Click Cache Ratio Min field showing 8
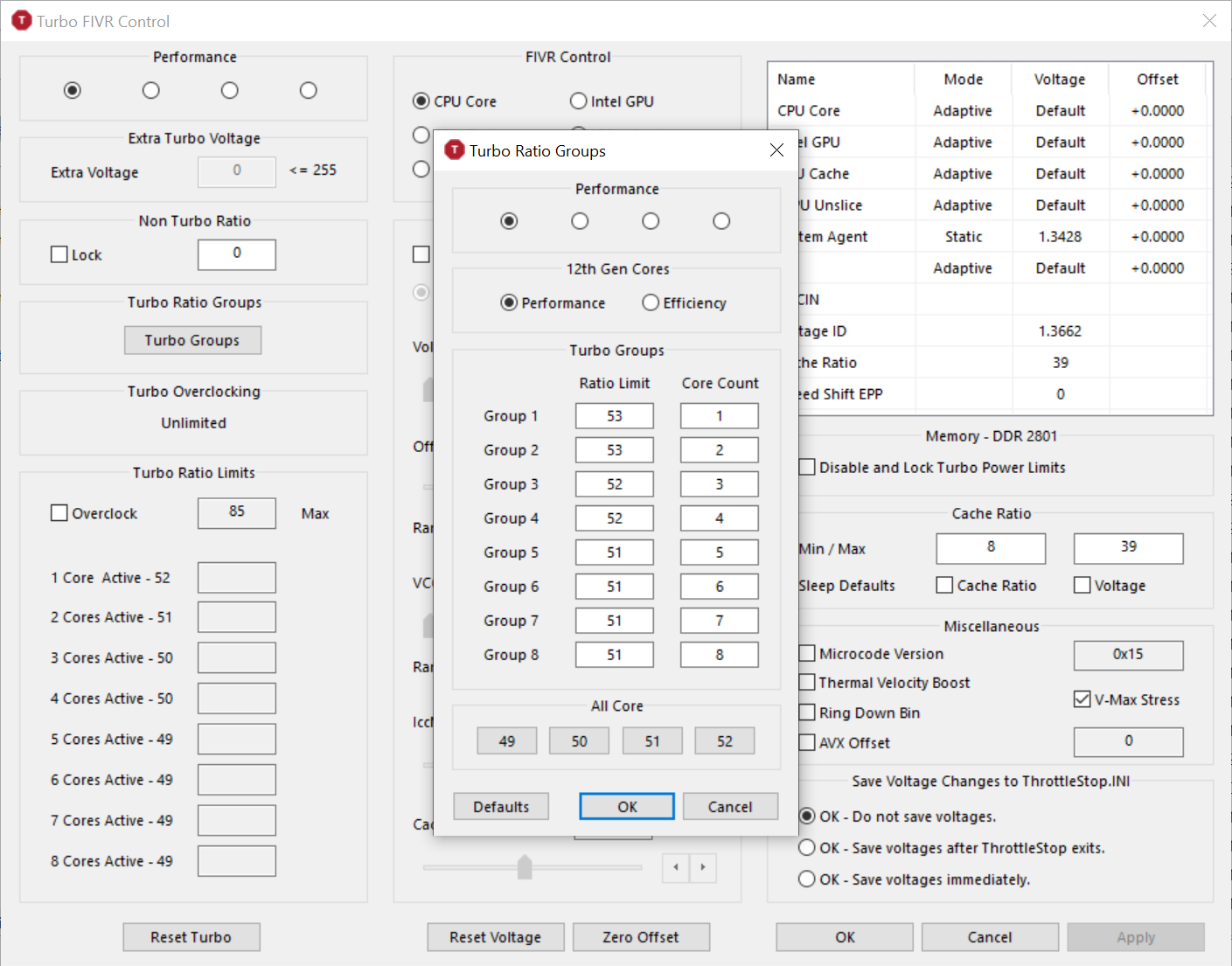 coord(991,548)
